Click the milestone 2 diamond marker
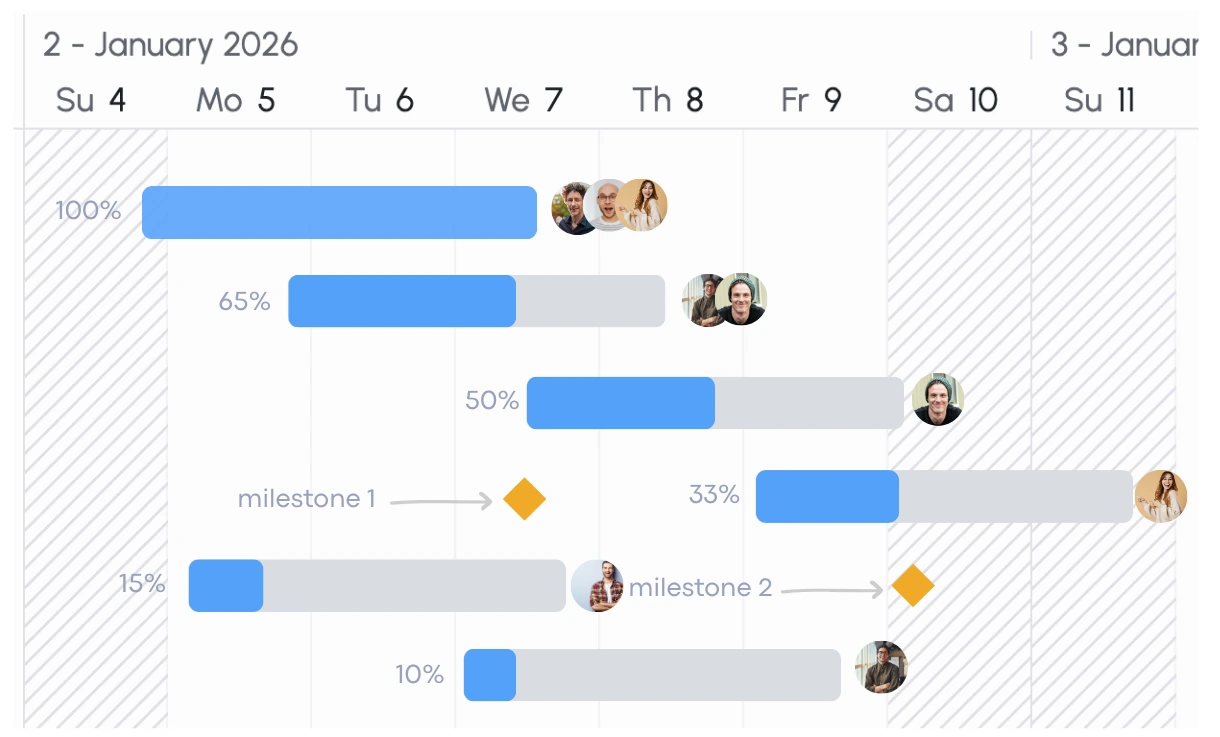The width and height of the screenshot is (1220, 737). 912,586
